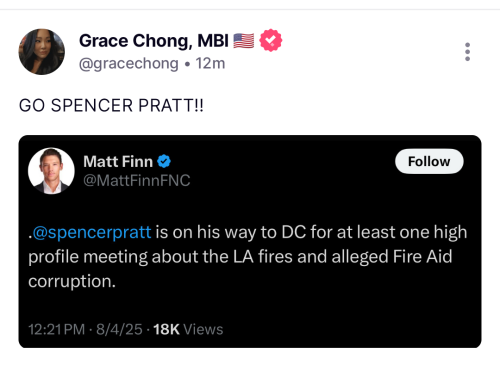The width and height of the screenshot is (500, 365).
Task: Open the three-dot post options menu
Action: click(467, 52)
